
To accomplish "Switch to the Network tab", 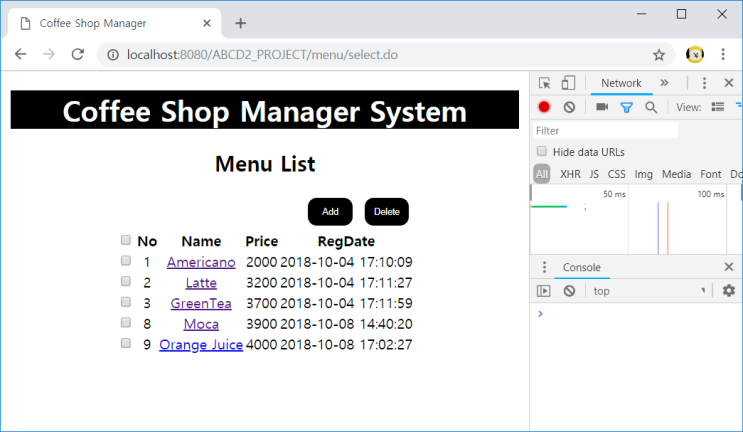I will [x=621, y=84].
